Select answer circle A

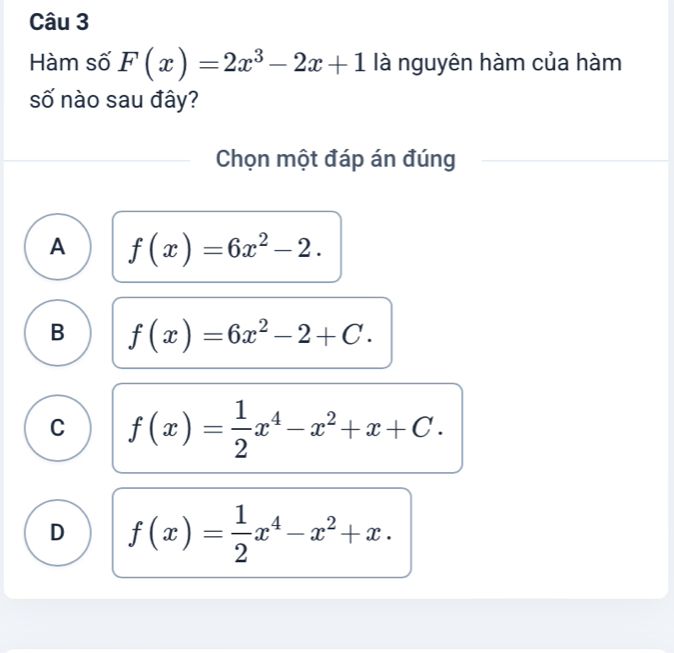[62, 246]
